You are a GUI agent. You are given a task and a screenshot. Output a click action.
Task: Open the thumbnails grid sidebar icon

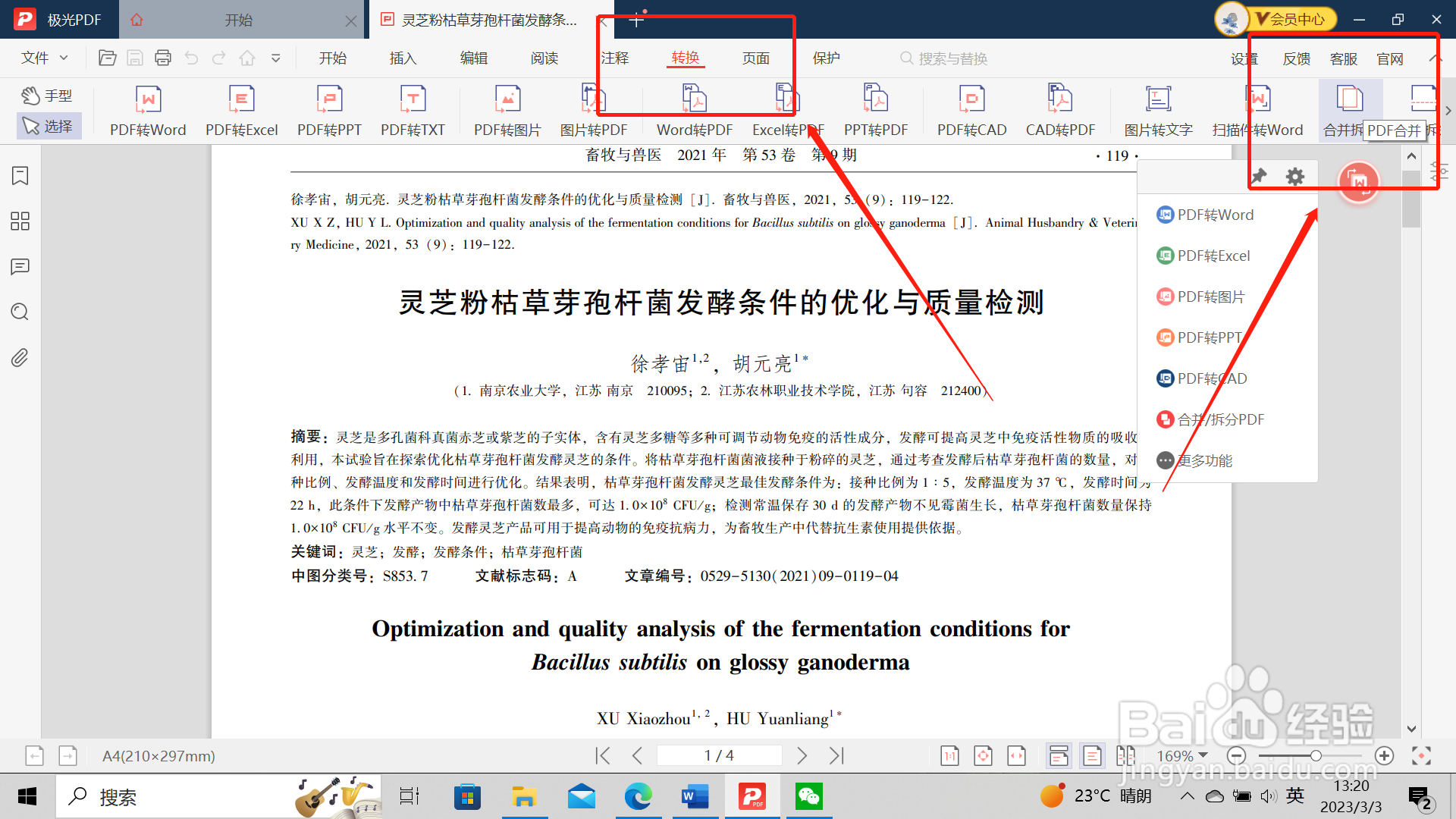(20, 221)
